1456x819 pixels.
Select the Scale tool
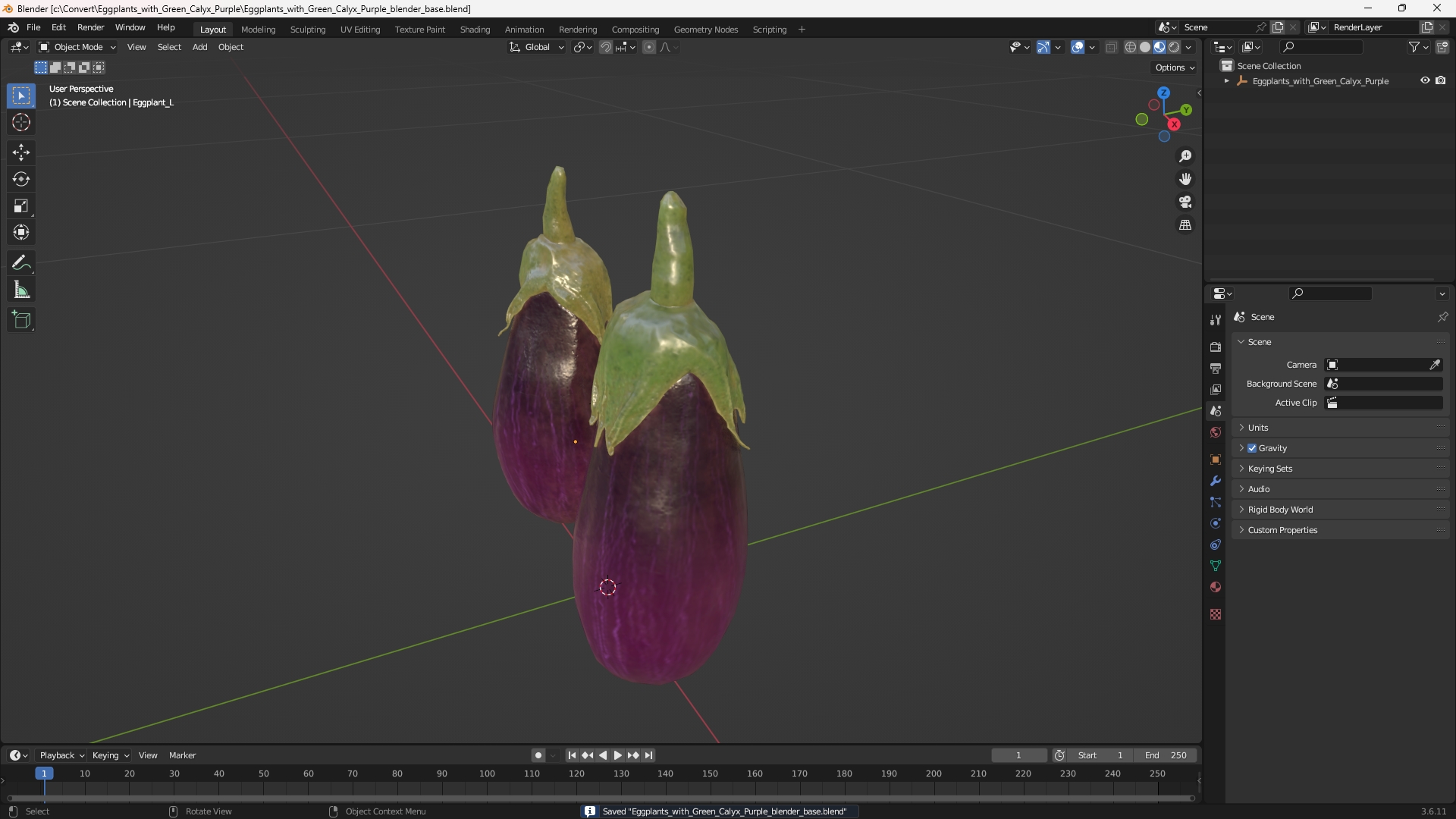tap(21, 206)
